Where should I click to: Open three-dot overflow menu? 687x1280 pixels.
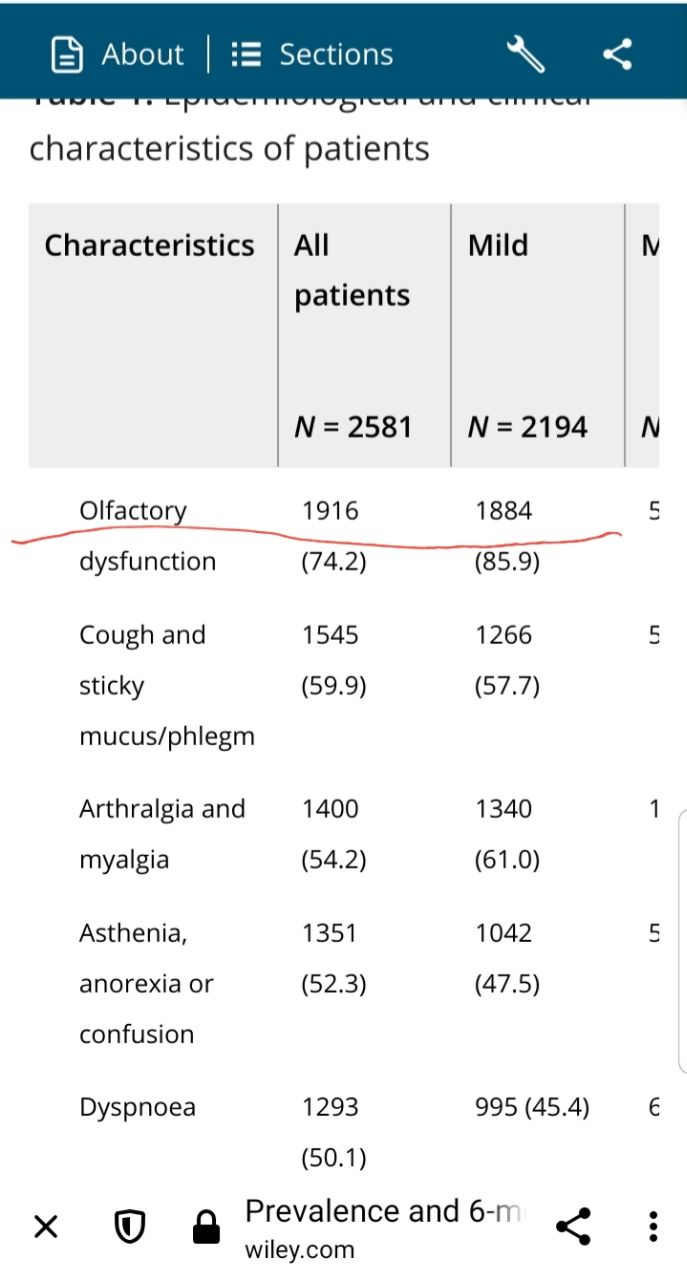tap(652, 1226)
